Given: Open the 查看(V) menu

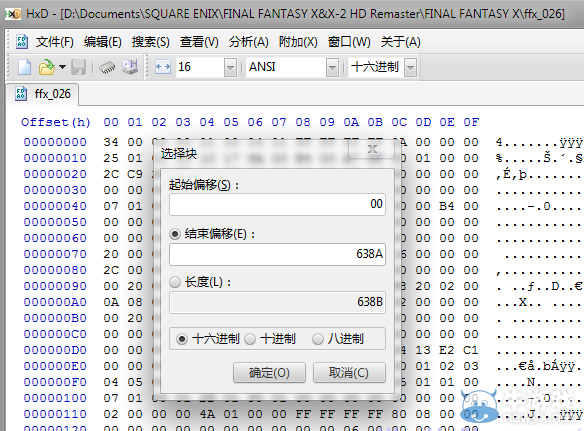Looking at the screenshot, I should point(199,42).
